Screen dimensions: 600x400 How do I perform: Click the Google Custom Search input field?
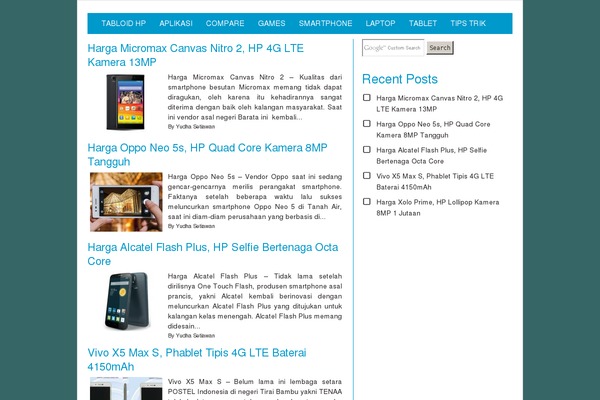[x=393, y=48]
